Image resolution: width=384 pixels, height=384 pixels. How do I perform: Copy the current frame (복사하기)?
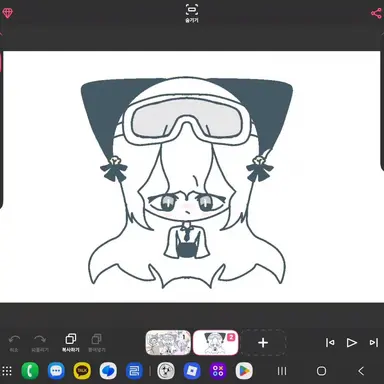(x=71, y=343)
